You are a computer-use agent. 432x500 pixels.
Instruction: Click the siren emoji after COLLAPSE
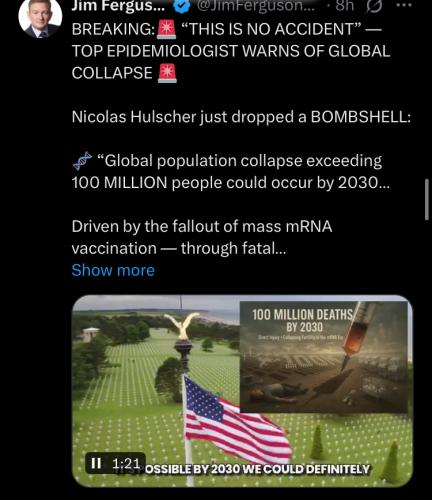click(x=167, y=73)
